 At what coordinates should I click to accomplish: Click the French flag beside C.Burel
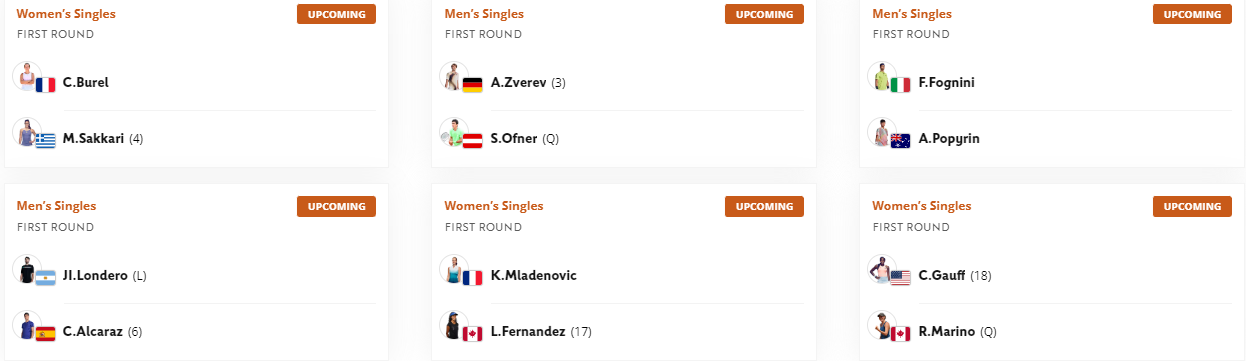pyautogui.click(x=45, y=86)
